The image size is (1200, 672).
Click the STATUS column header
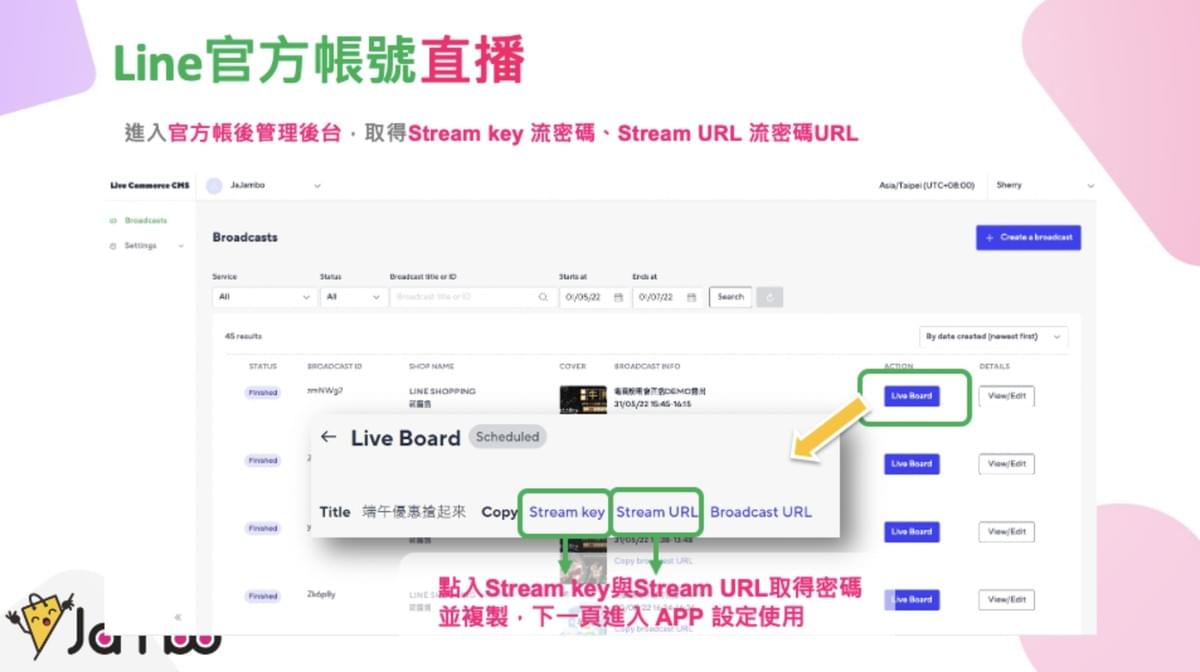[x=262, y=366]
